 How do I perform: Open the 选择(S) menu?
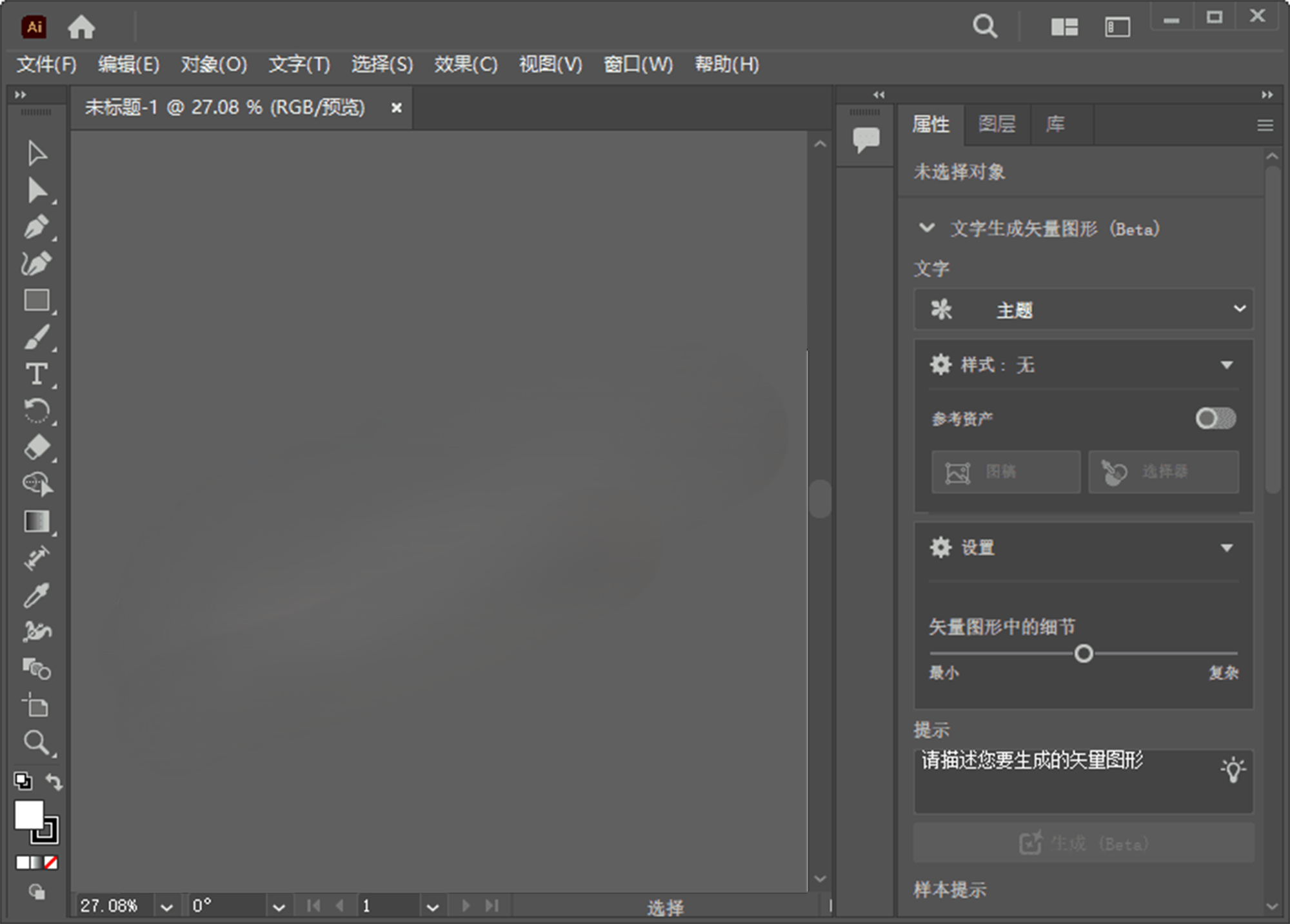[382, 64]
